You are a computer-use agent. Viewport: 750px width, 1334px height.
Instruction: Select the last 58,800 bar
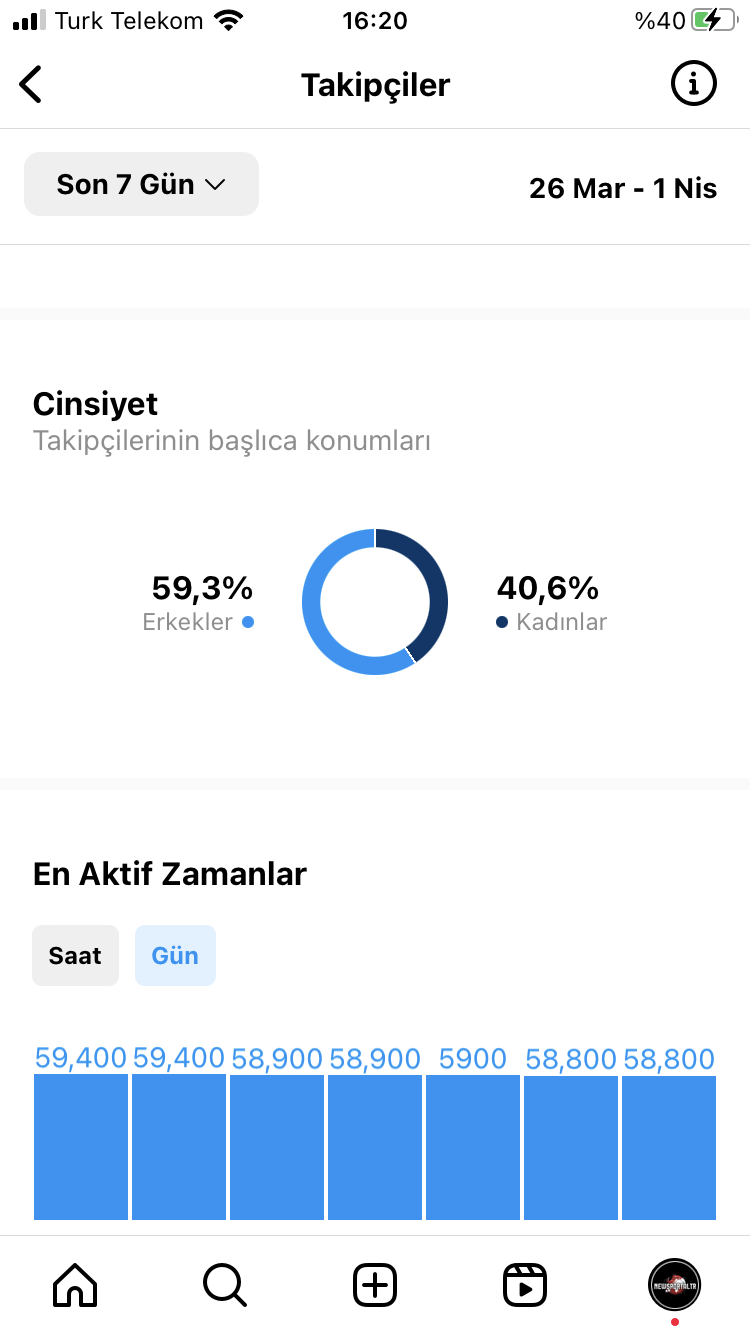(x=669, y=1147)
